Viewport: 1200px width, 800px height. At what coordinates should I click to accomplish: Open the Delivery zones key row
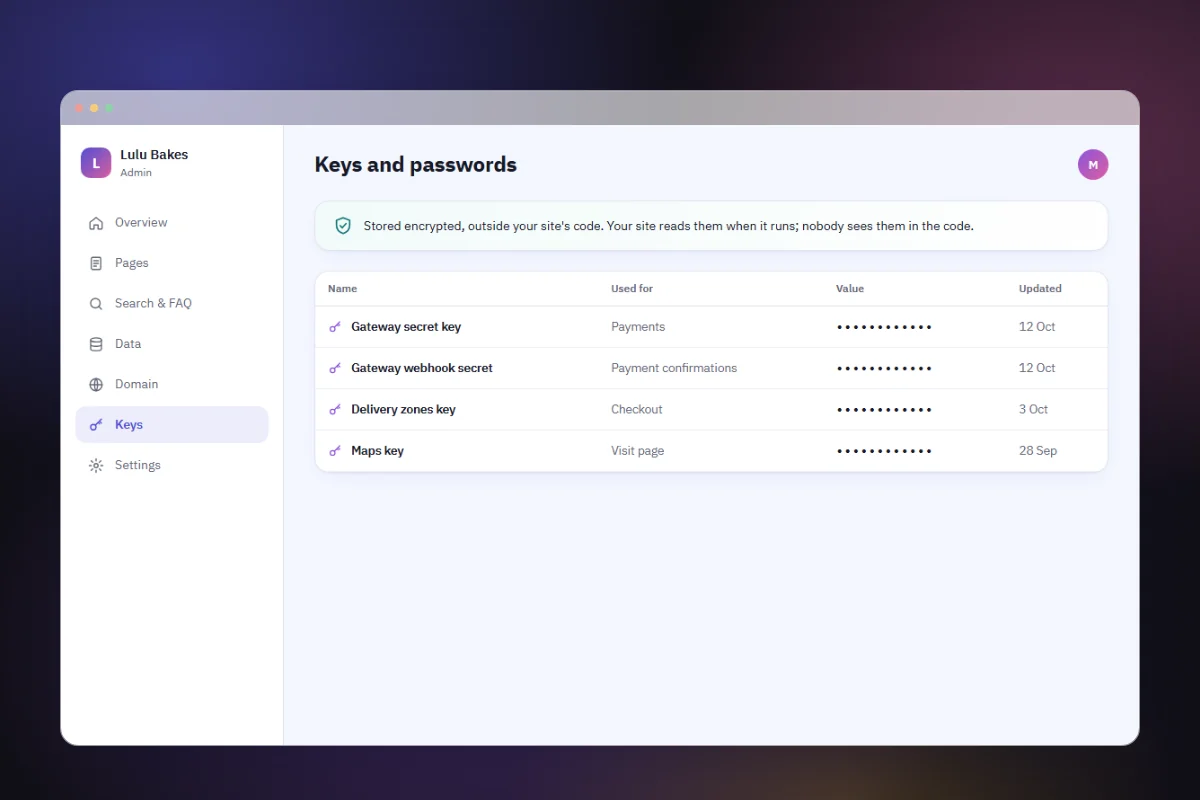click(711, 410)
